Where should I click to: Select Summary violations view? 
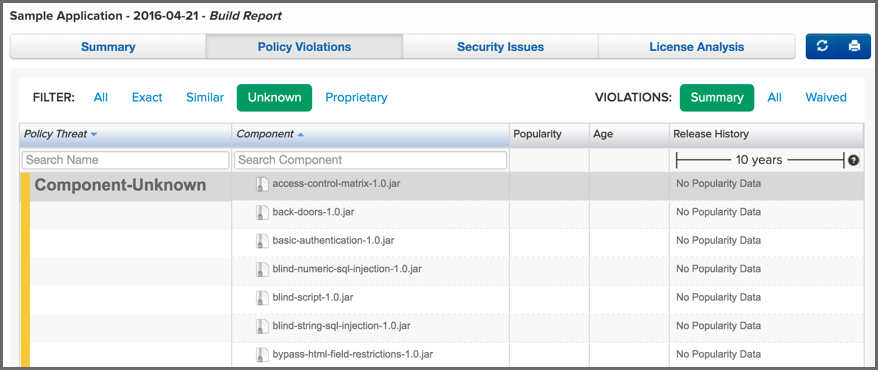(717, 97)
